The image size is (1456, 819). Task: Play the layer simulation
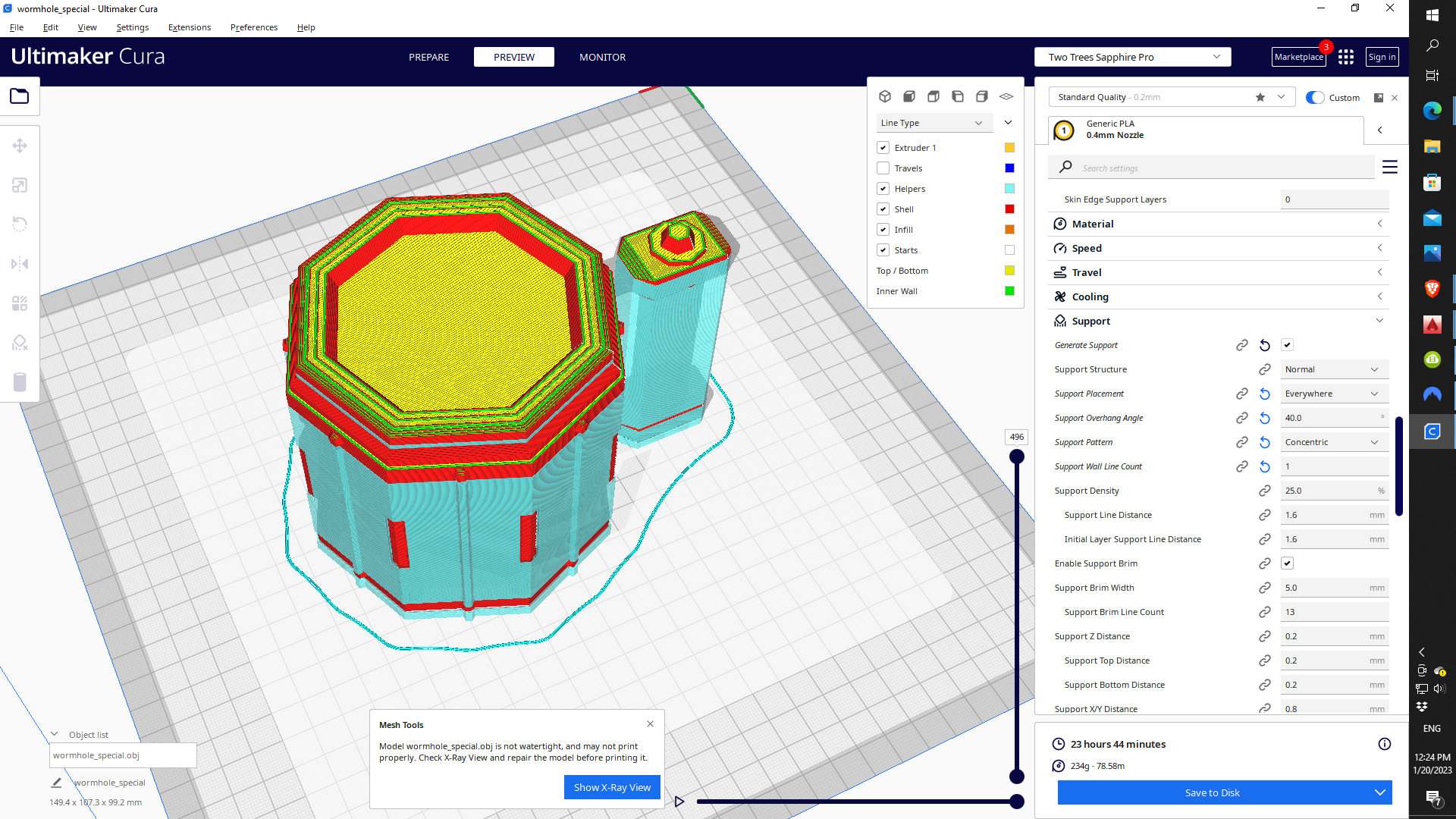pos(679,802)
